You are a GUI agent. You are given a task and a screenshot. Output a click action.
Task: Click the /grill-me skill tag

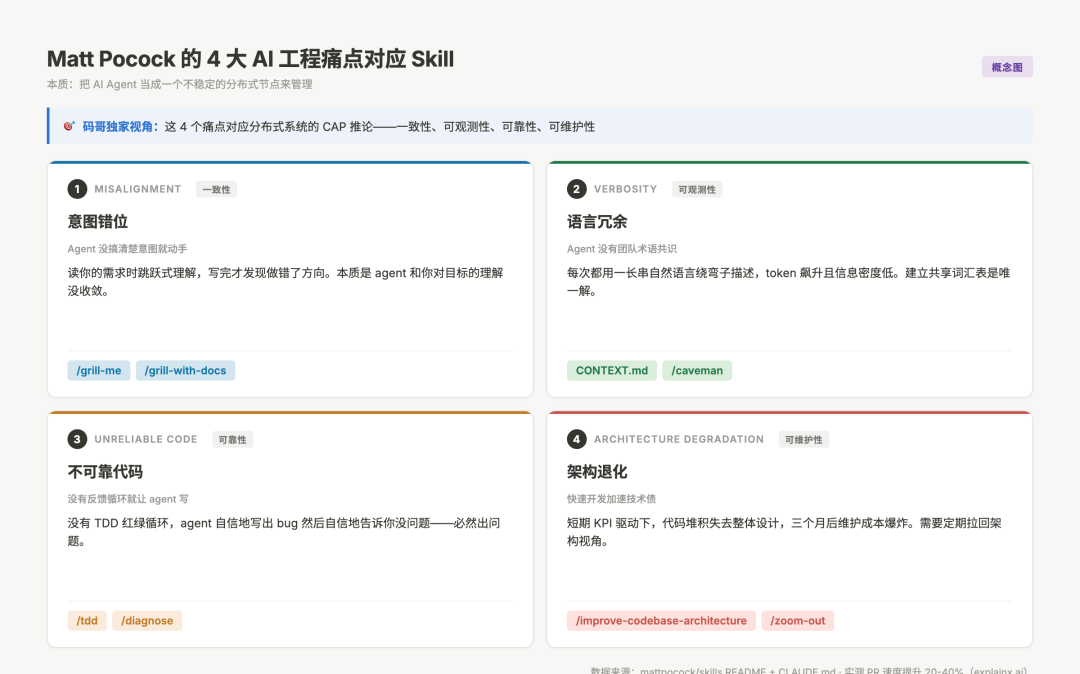point(98,370)
